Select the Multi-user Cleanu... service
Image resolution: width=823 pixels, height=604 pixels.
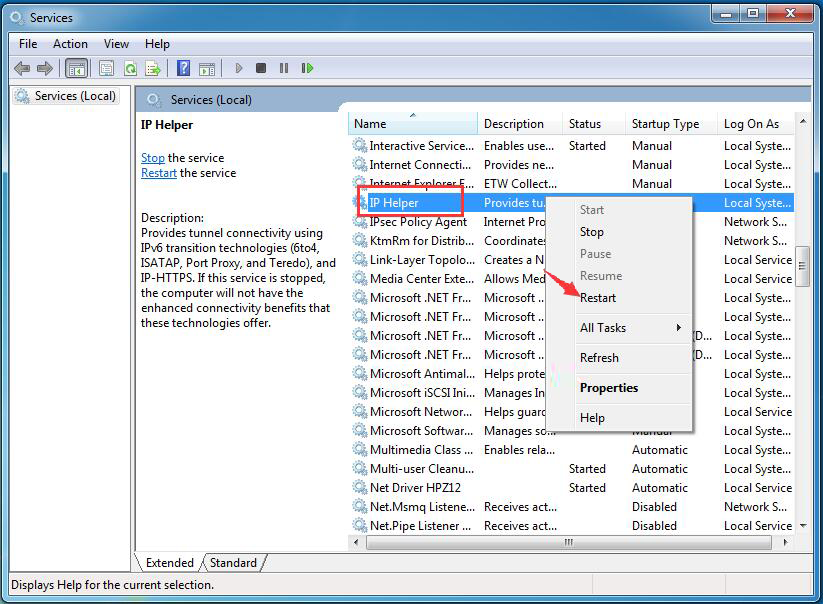click(x=572, y=469)
